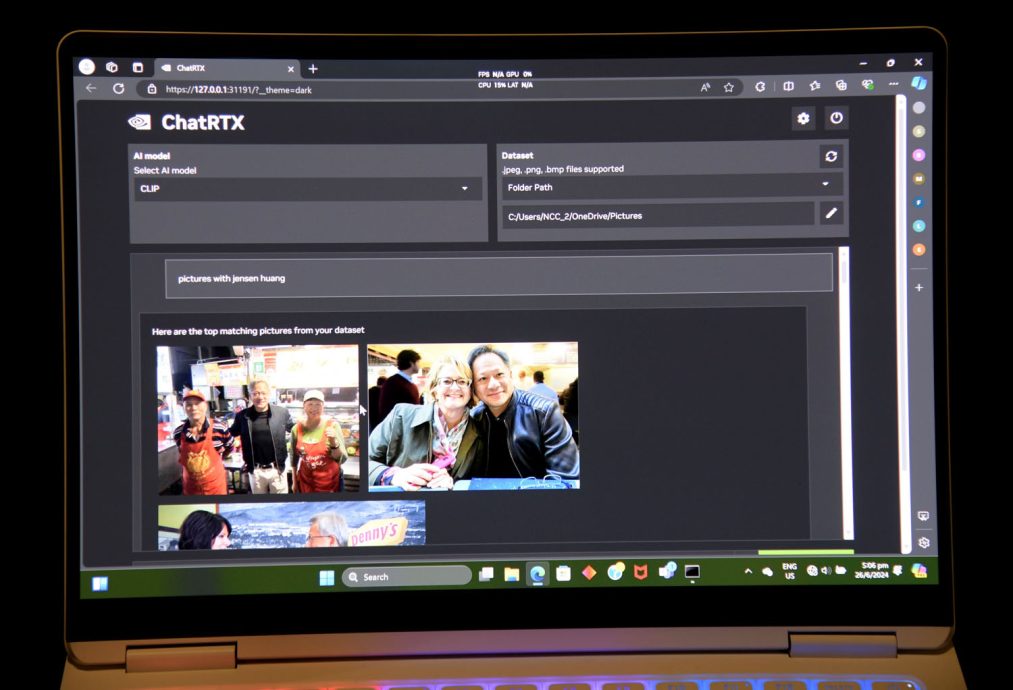
Task: Toggle the browser split screen icon
Action: click(x=788, y=87)
